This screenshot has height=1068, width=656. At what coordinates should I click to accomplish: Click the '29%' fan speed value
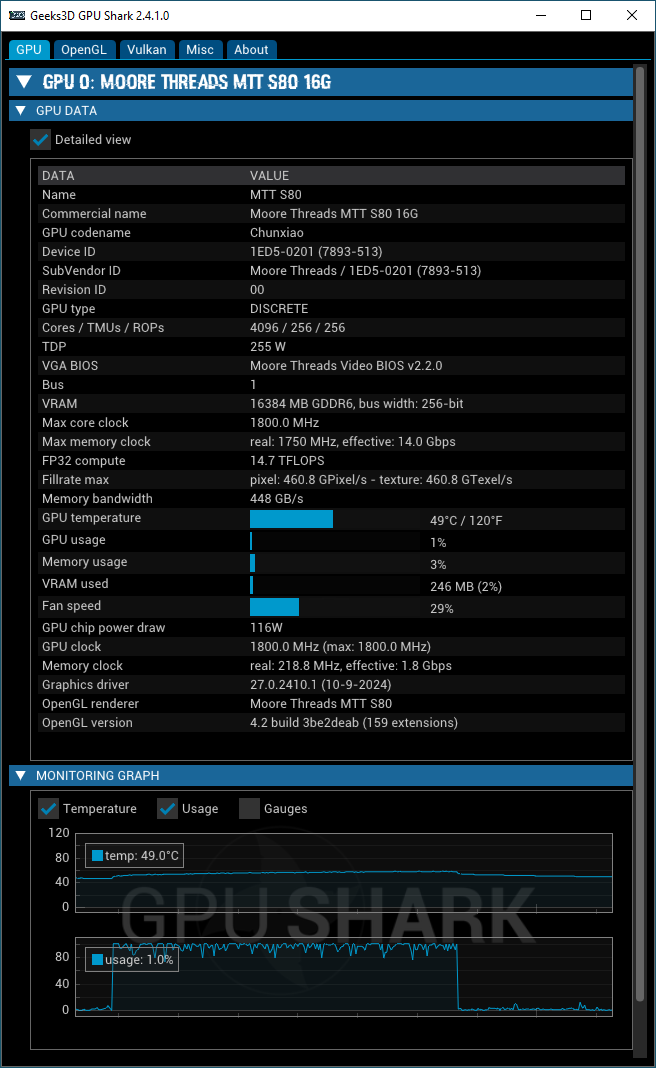(441, 609)
